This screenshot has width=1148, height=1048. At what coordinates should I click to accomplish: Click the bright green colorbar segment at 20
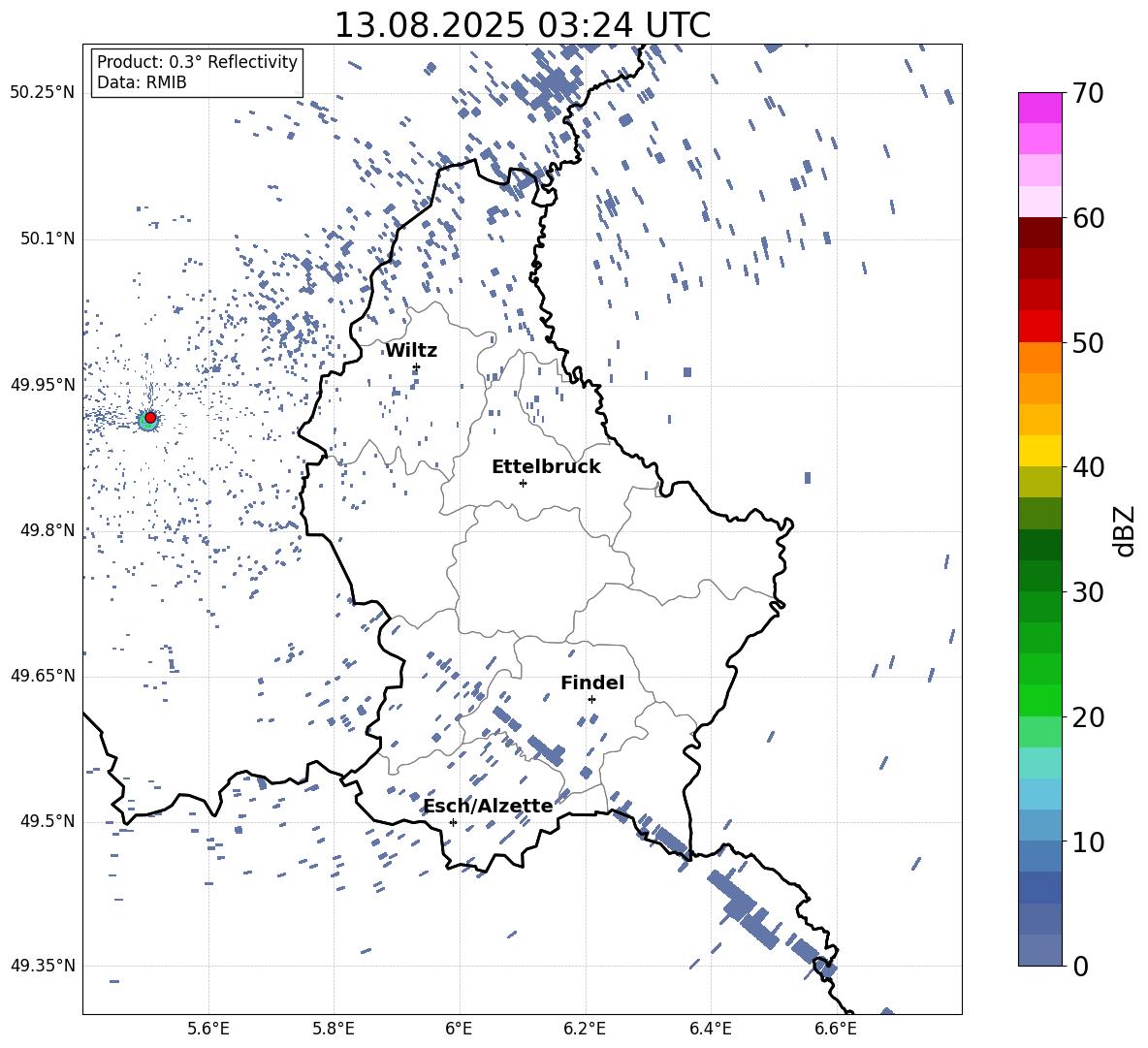click(1039, 700)
